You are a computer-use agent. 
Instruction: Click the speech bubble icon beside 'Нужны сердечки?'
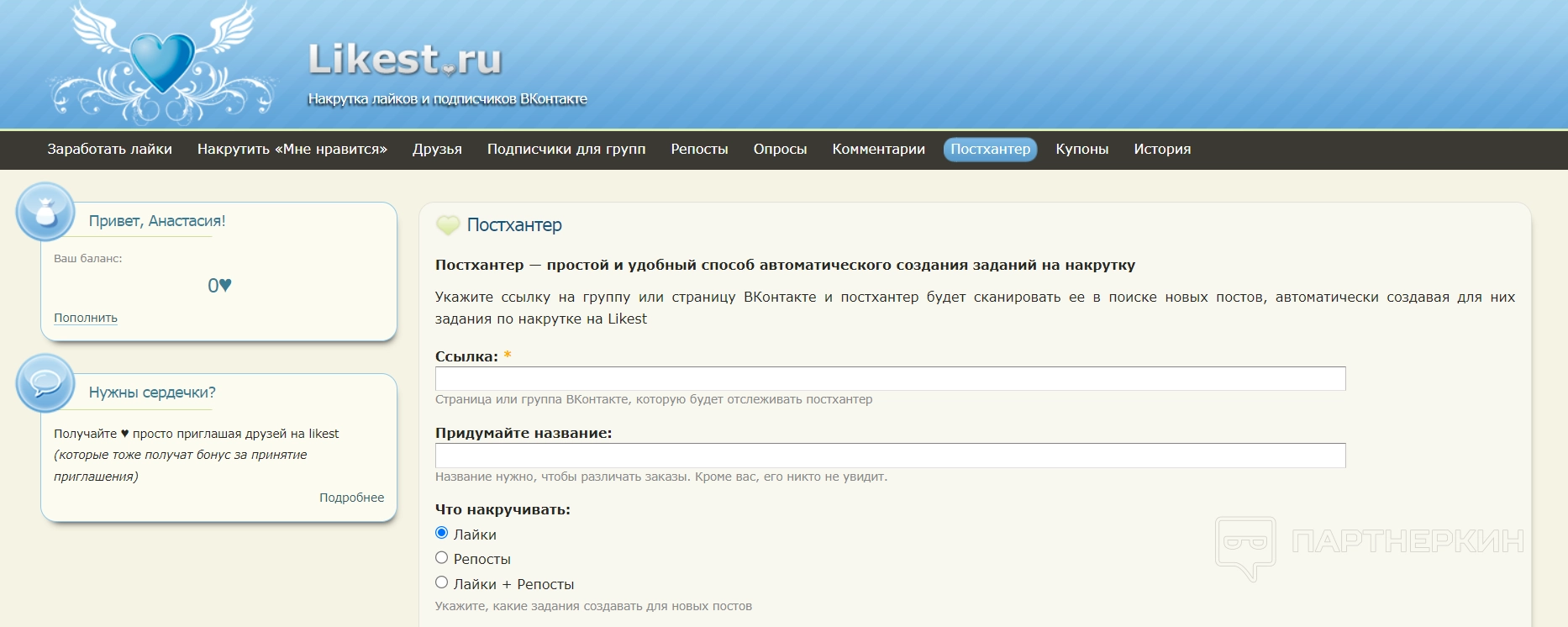45,383
